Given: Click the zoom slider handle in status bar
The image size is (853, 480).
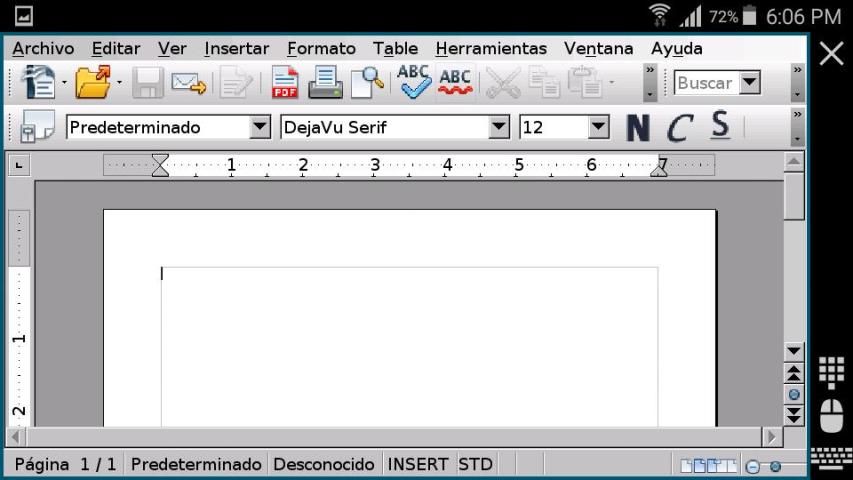Looking at the screenshot, I should pos(775,466).
